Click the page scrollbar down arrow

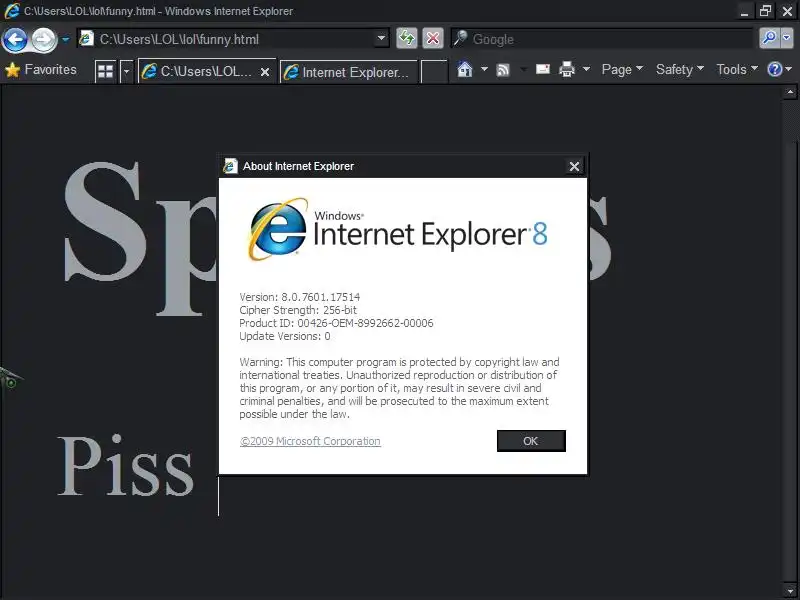[790, 591]
